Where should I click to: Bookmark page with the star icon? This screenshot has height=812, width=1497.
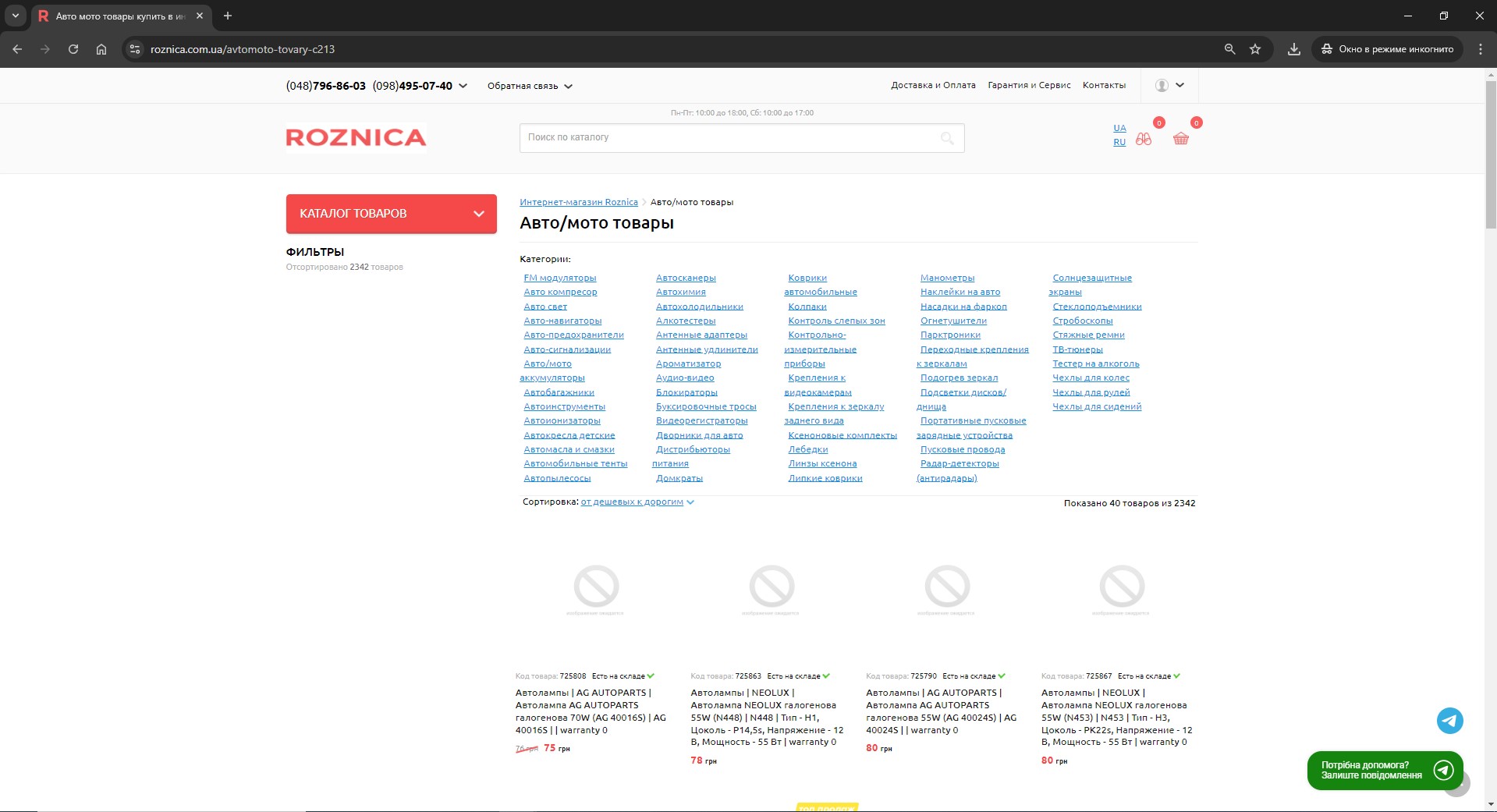tap(1255, 49)
